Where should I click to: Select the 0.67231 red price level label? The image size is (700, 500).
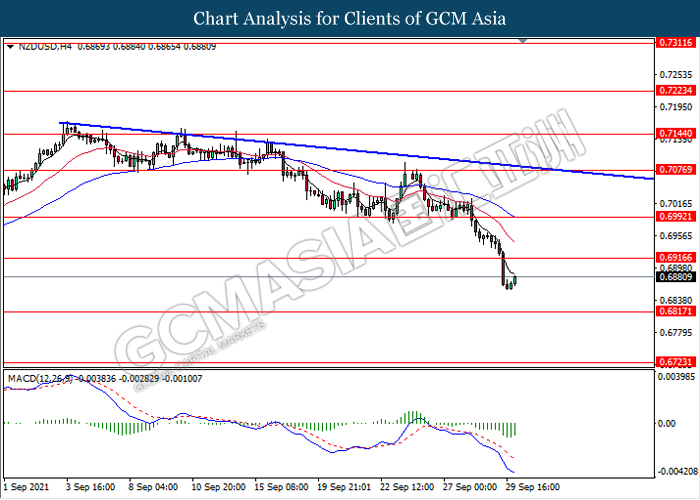pyautogui.click(x=675, y=362)
